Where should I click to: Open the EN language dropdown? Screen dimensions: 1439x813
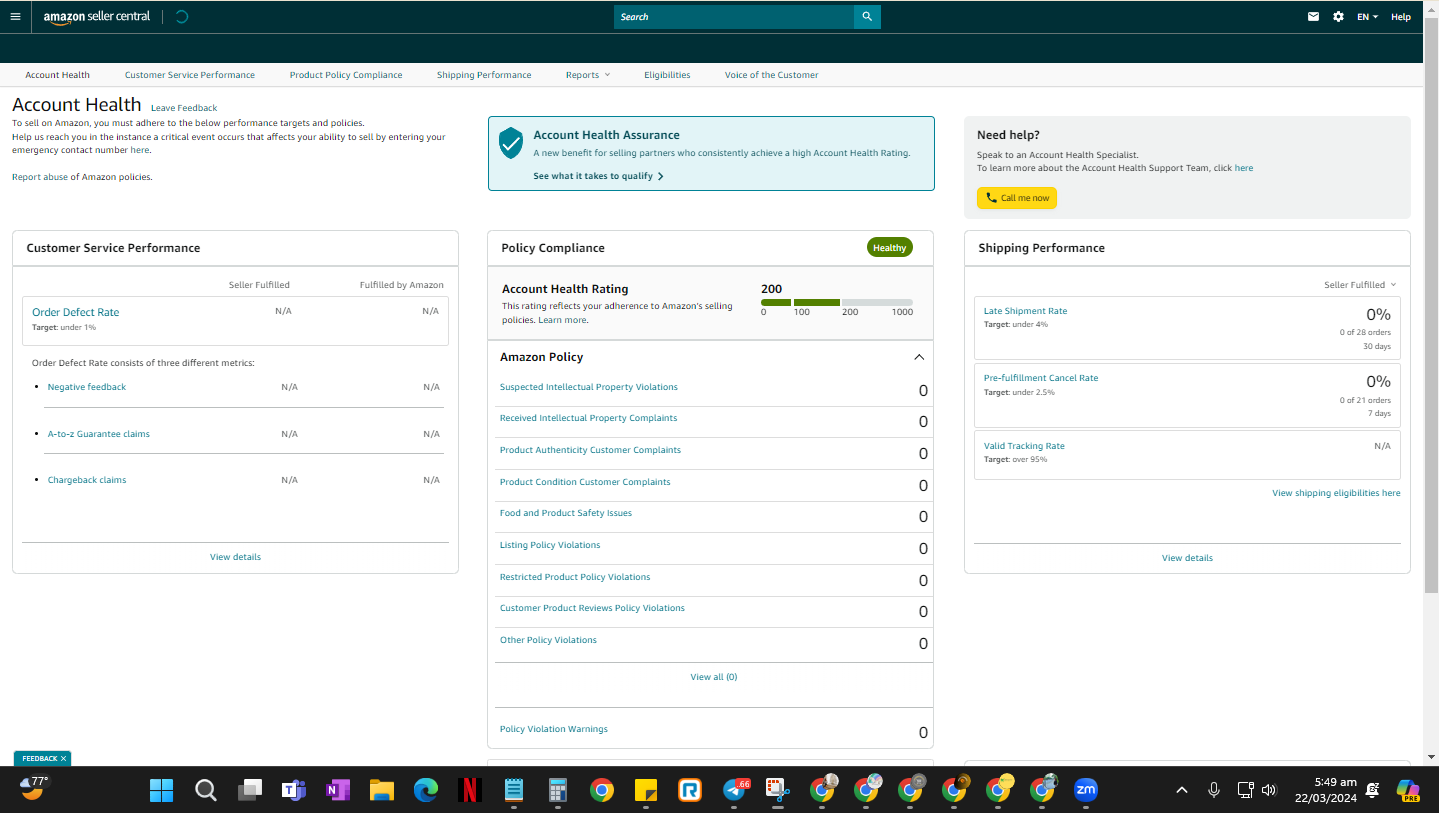click(x=1367, y=17)
